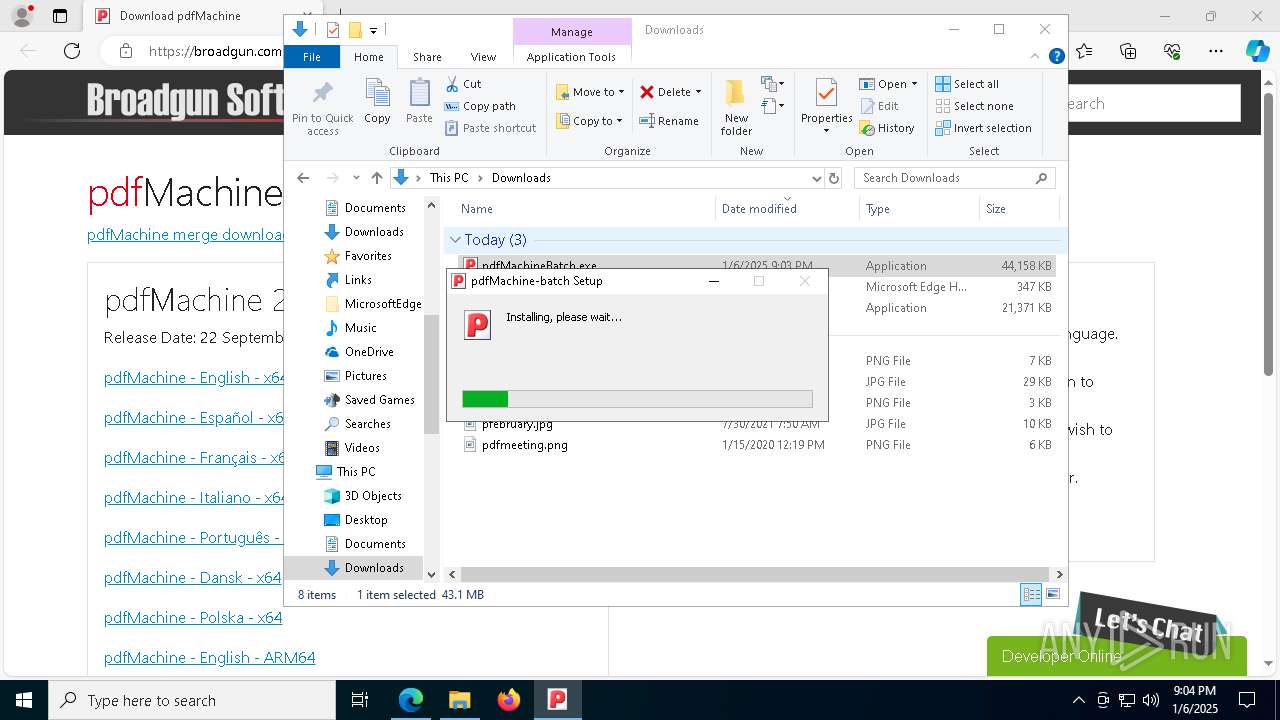Open pdfMachine - Polska - x64 link
Image resolution: width=1280 pixels, height=720 pixels.
coord(193,618)
